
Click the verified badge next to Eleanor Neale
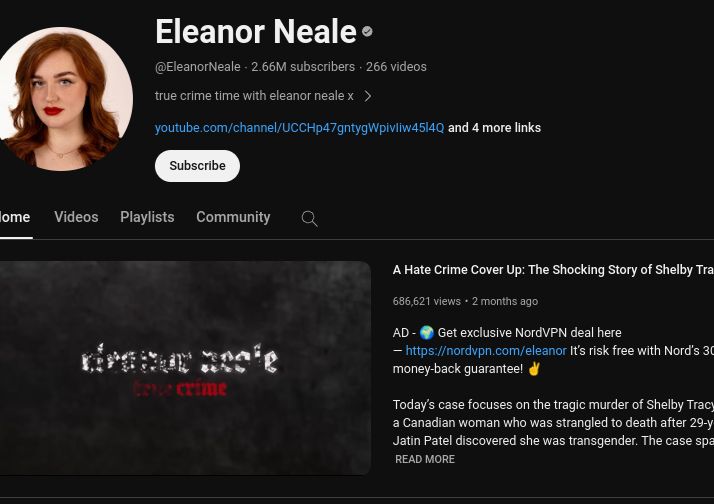367,31
